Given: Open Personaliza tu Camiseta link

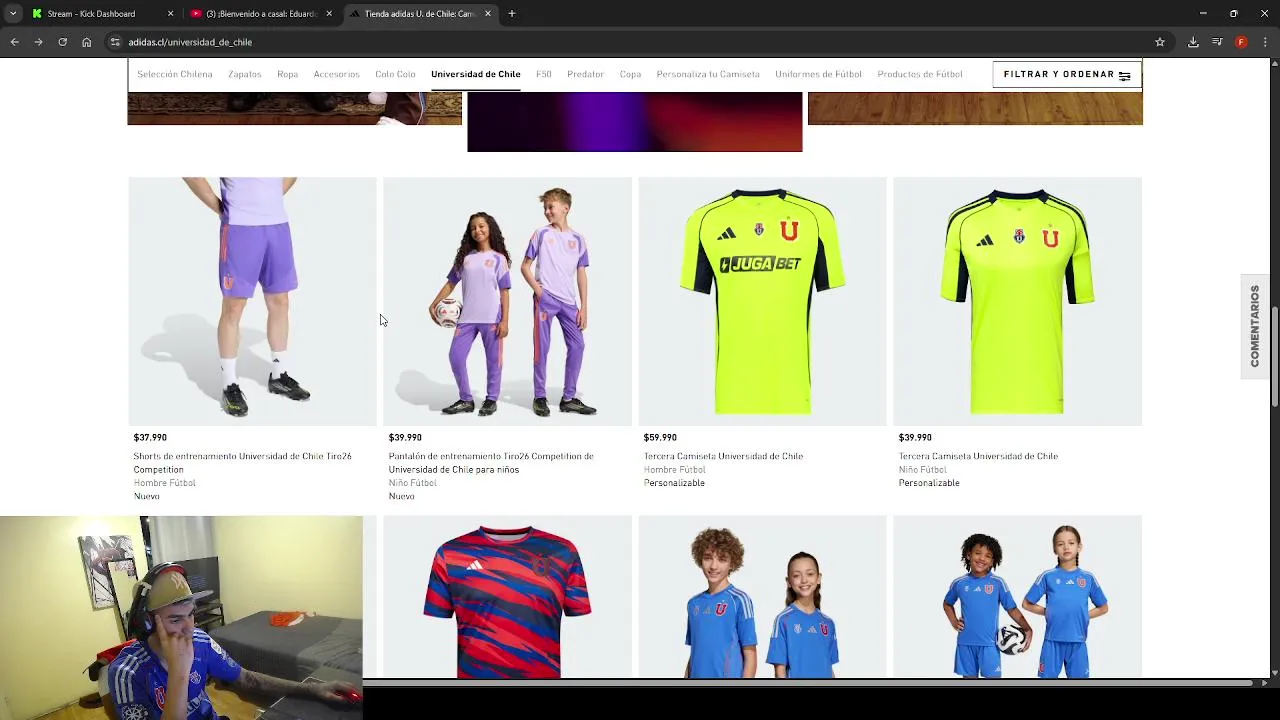Looking at the screenshot, I should point(708,74).
